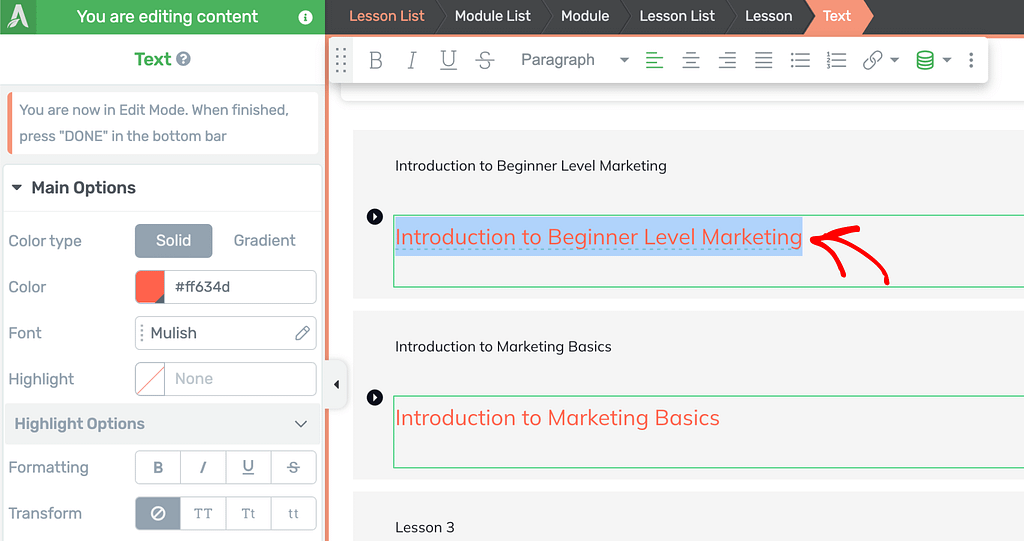Go to first Lesson List breadcrumb
The image size is (1024, 541).
(387, 16)
